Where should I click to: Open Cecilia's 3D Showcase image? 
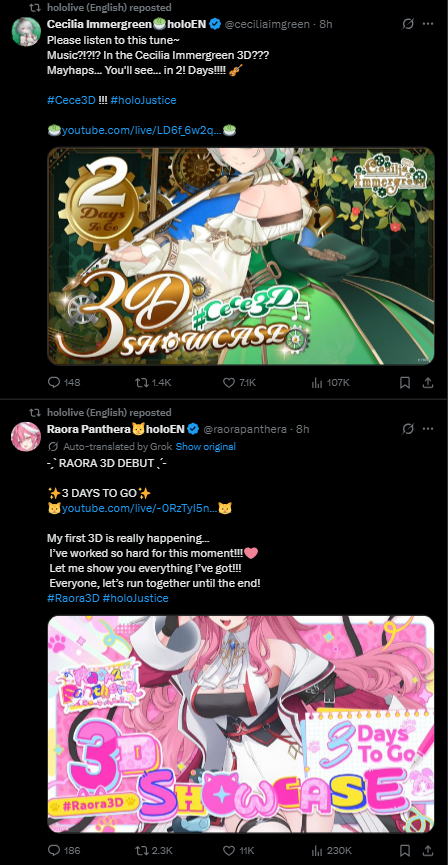point(241,256)
